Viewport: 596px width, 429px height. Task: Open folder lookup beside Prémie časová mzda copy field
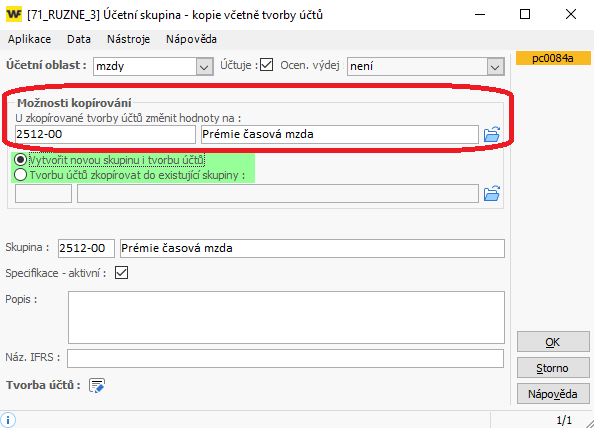click(491, 135)
